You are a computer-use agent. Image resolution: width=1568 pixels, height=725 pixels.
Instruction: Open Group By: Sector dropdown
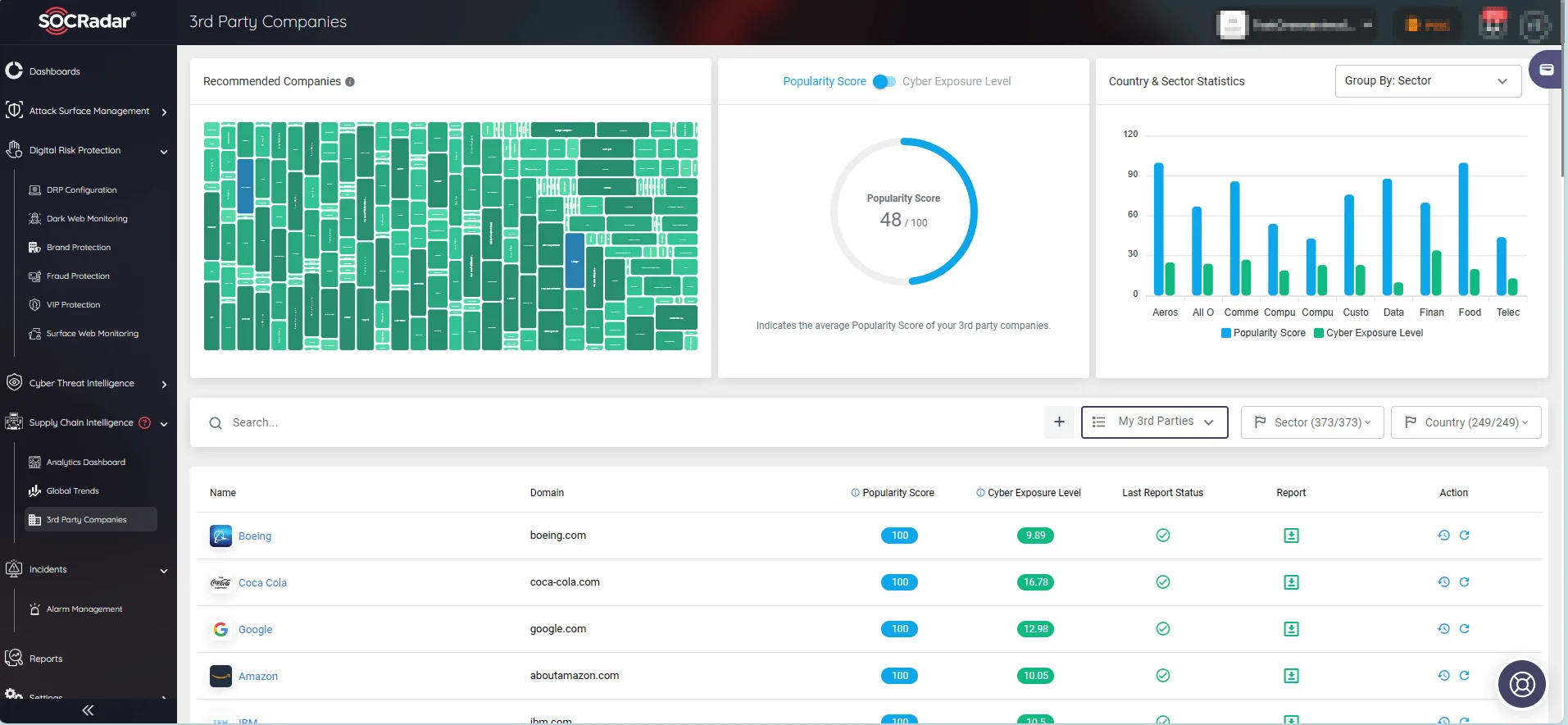point(1428,81)
